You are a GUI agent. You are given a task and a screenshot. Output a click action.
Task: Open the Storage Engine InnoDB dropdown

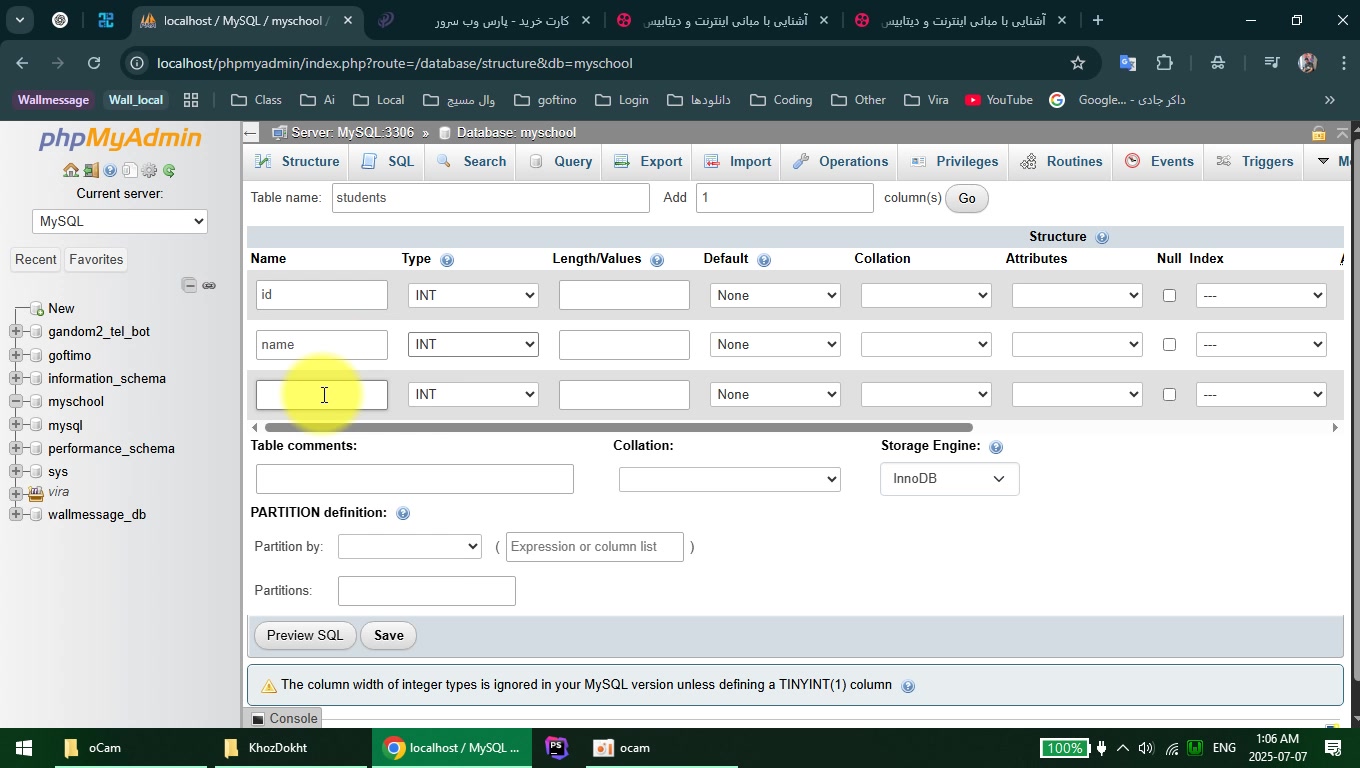(950, 479)
